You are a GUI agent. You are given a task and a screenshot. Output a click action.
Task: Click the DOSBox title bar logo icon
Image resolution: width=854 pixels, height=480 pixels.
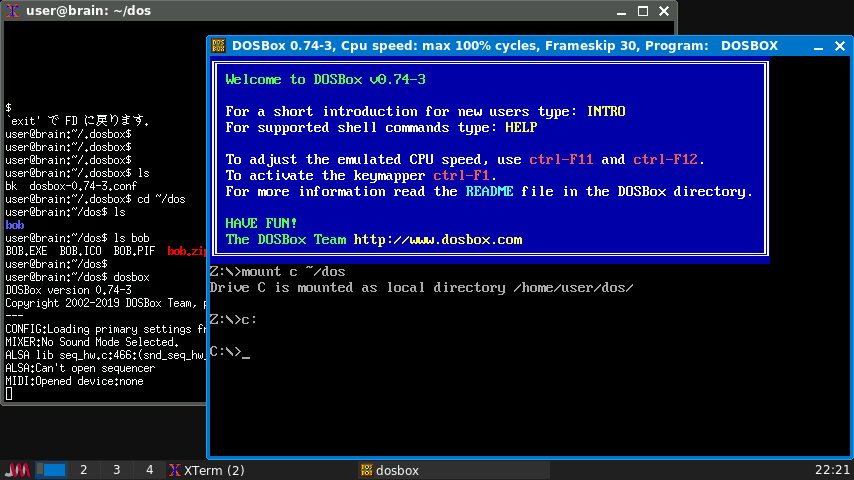(x=220, y=46)
